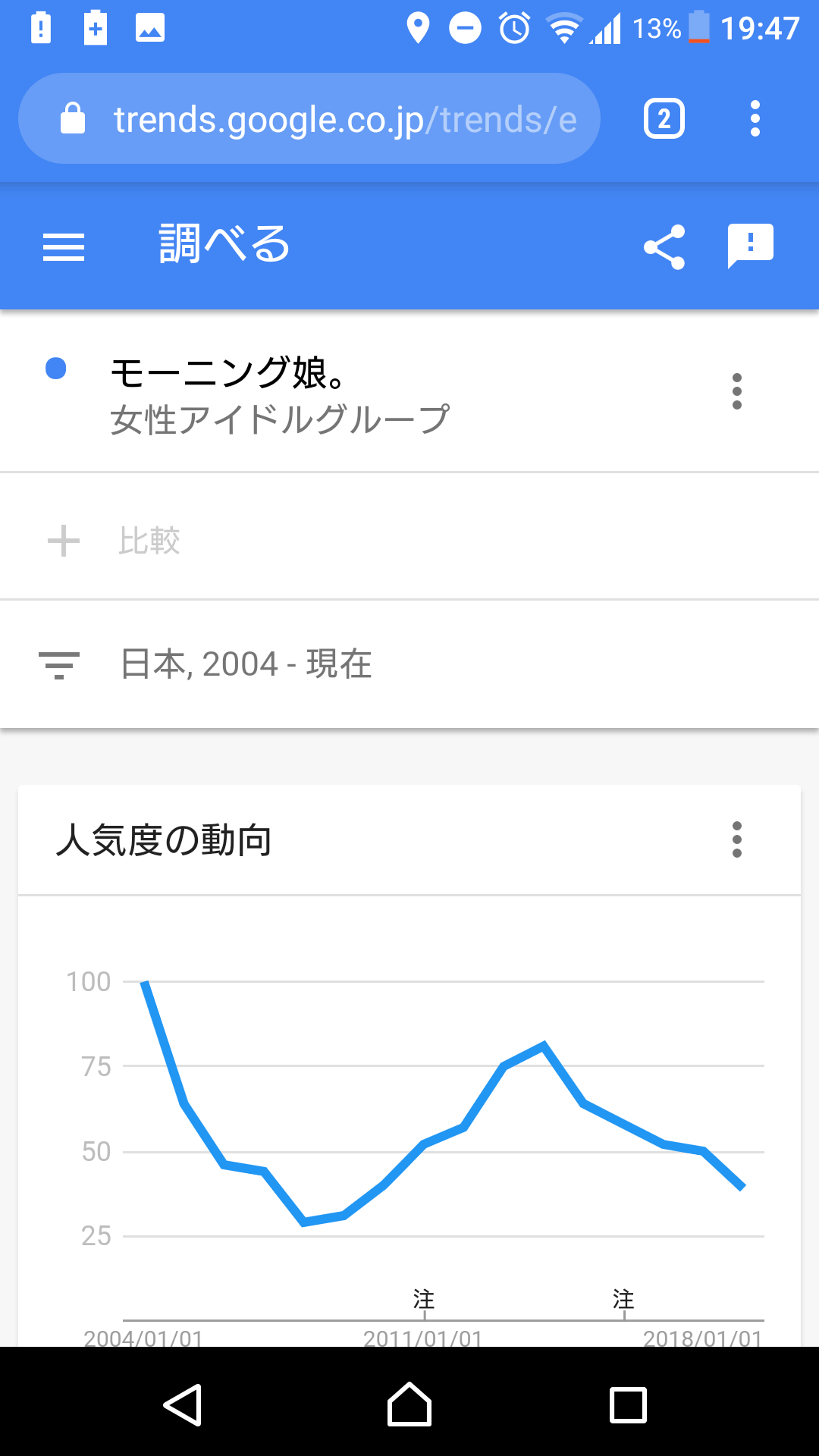This screenshot has height=1456, width=819.
Task: Open Chrome's tab switcher showing 2 tabs
Action: click(664, 119)
